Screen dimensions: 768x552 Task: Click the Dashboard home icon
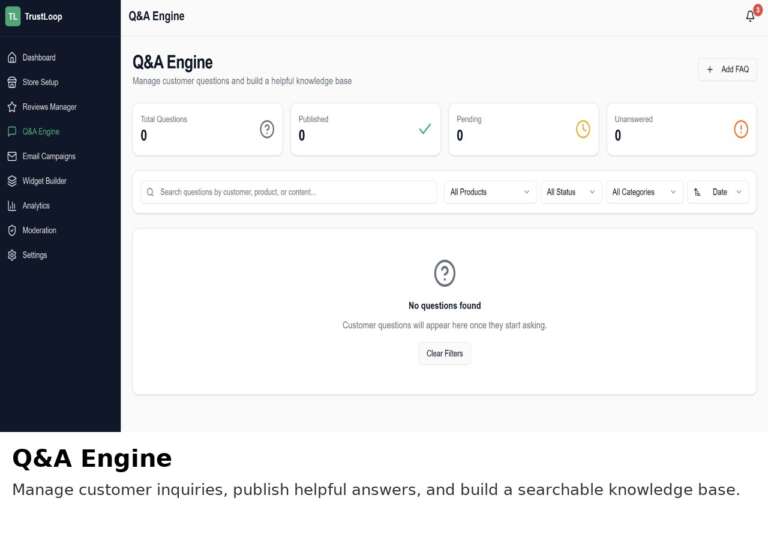[x=12, y=58]
